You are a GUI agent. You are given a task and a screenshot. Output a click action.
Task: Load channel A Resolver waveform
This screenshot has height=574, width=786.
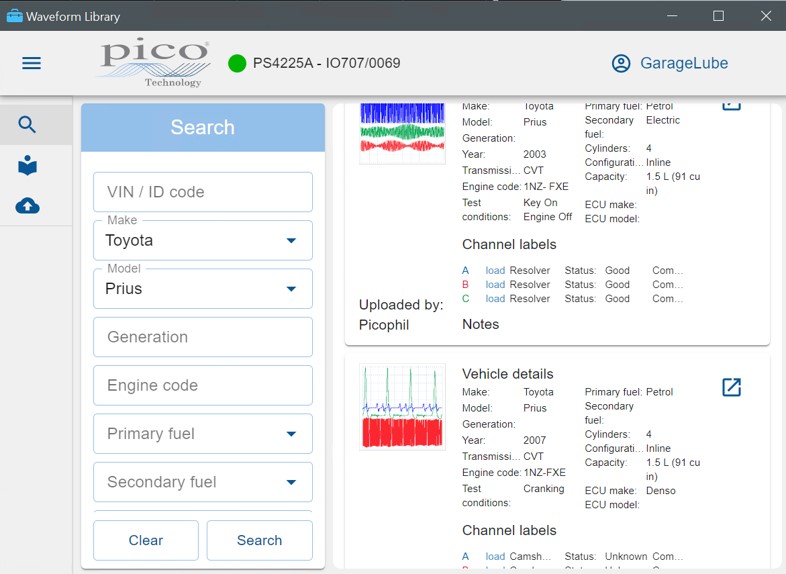coord(495,271)
